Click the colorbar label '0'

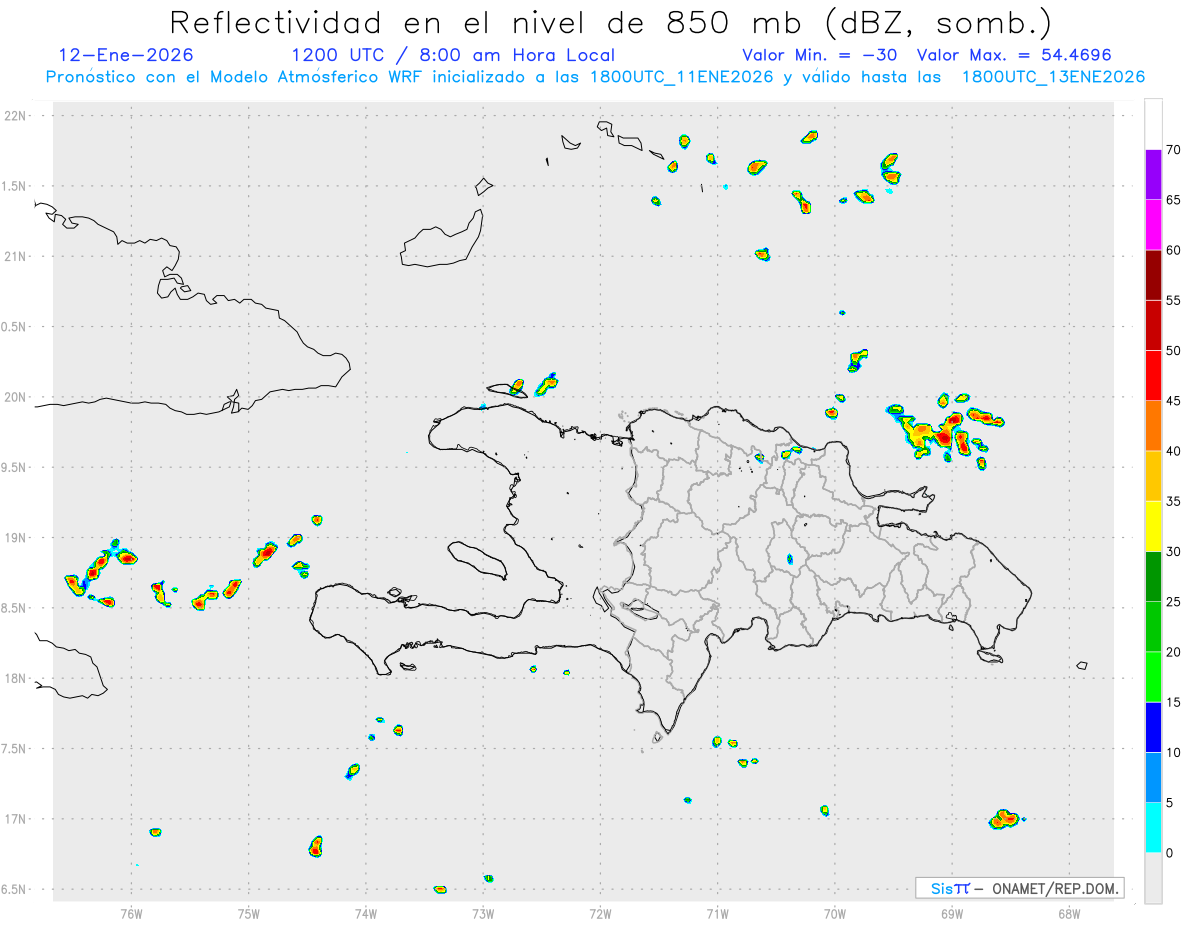pos(1170,853)
